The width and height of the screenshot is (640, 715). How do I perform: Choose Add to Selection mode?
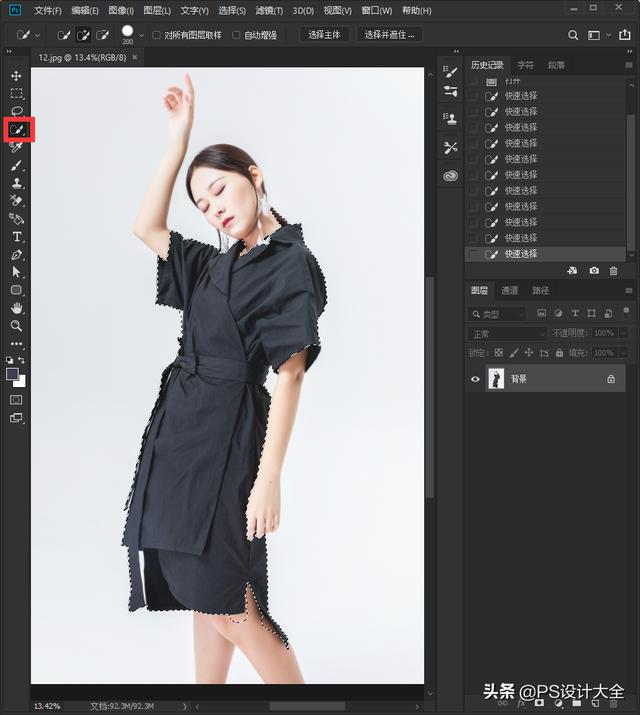(x=83, y=35)
